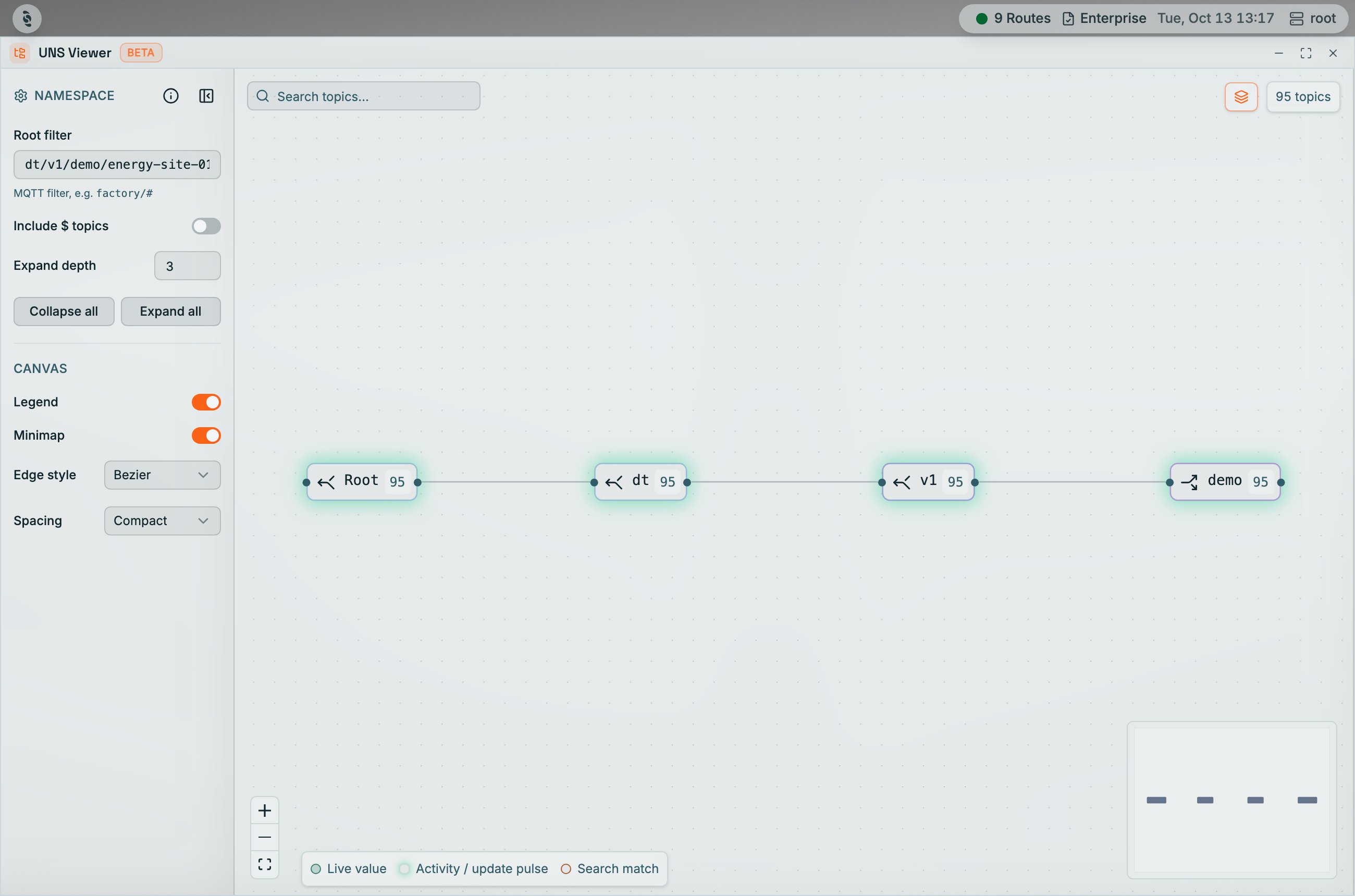Edit the Expand depth value field
Image resolution: width=1355 pixels, height=896 pixels.
(188, 266)
